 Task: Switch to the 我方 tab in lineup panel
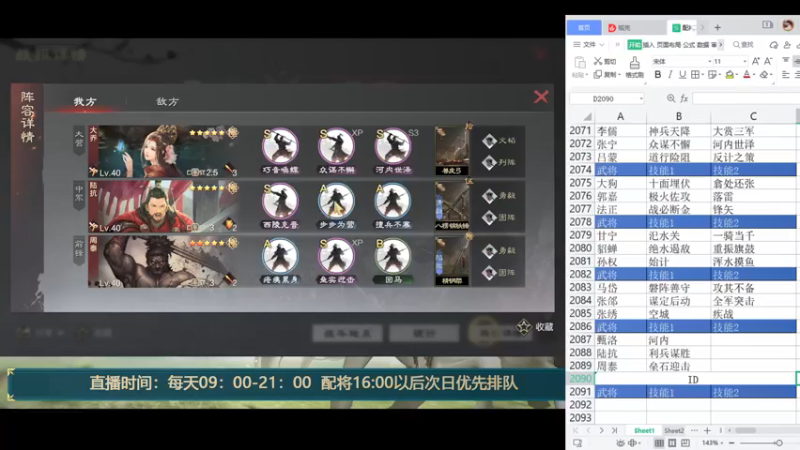pyautogui.click(x=85, y=102)
